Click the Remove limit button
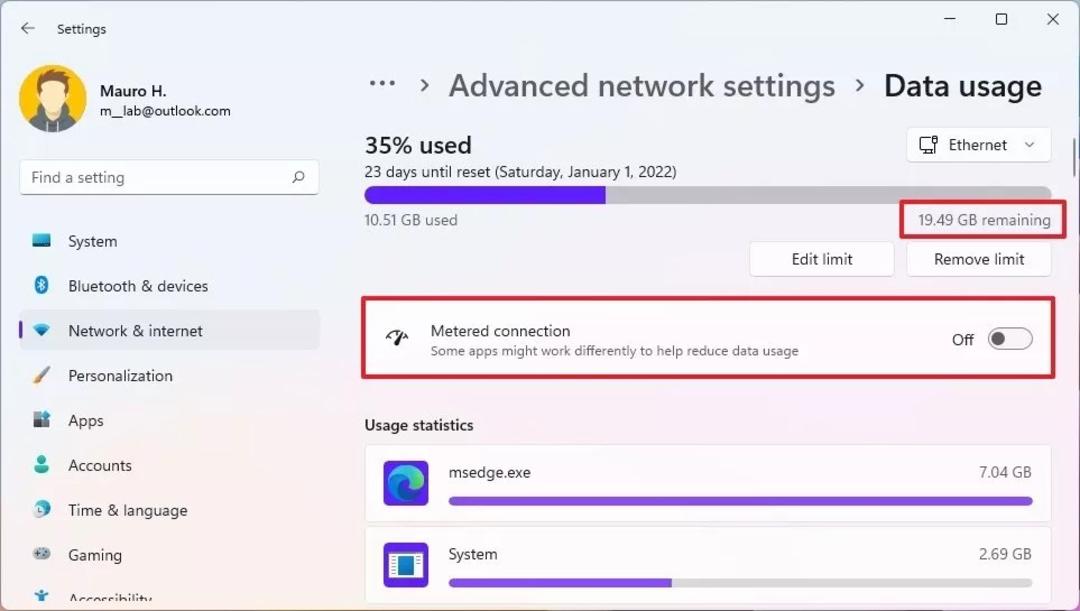1080x611 pixels. click(x=979, y=259)
